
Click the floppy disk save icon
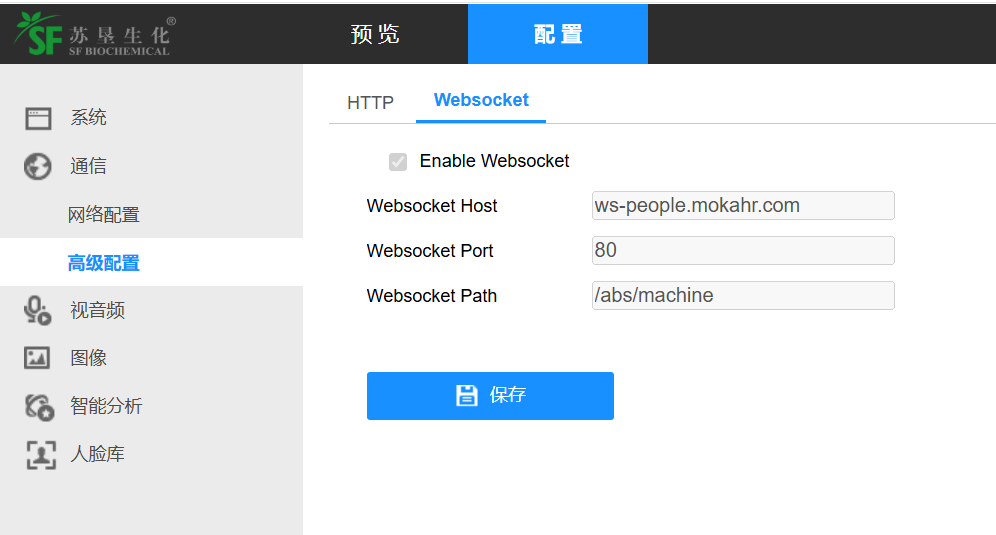466,395
